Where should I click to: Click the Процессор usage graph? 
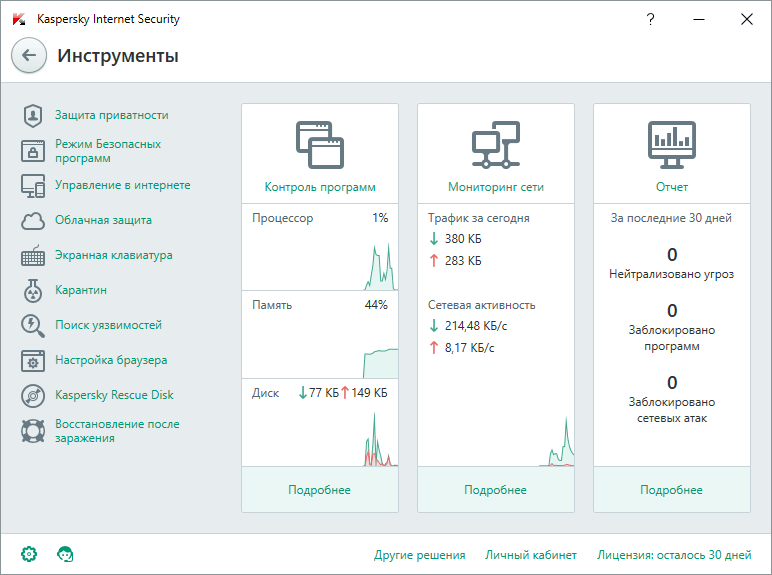(381, 266)
